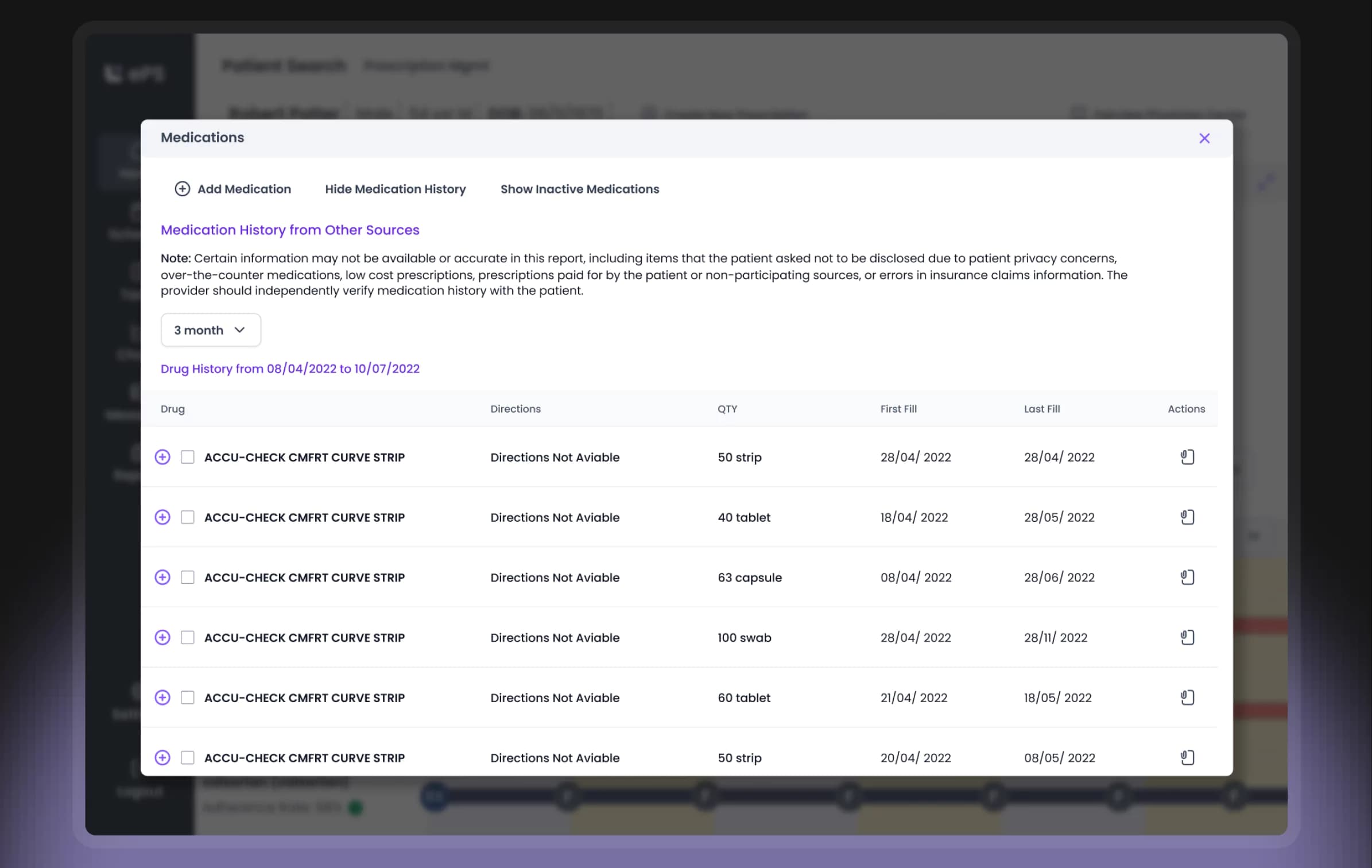Expand the row with first fill 20/04/2022
The height and width of the screenshot is (868, 1372).
(162, 758)
